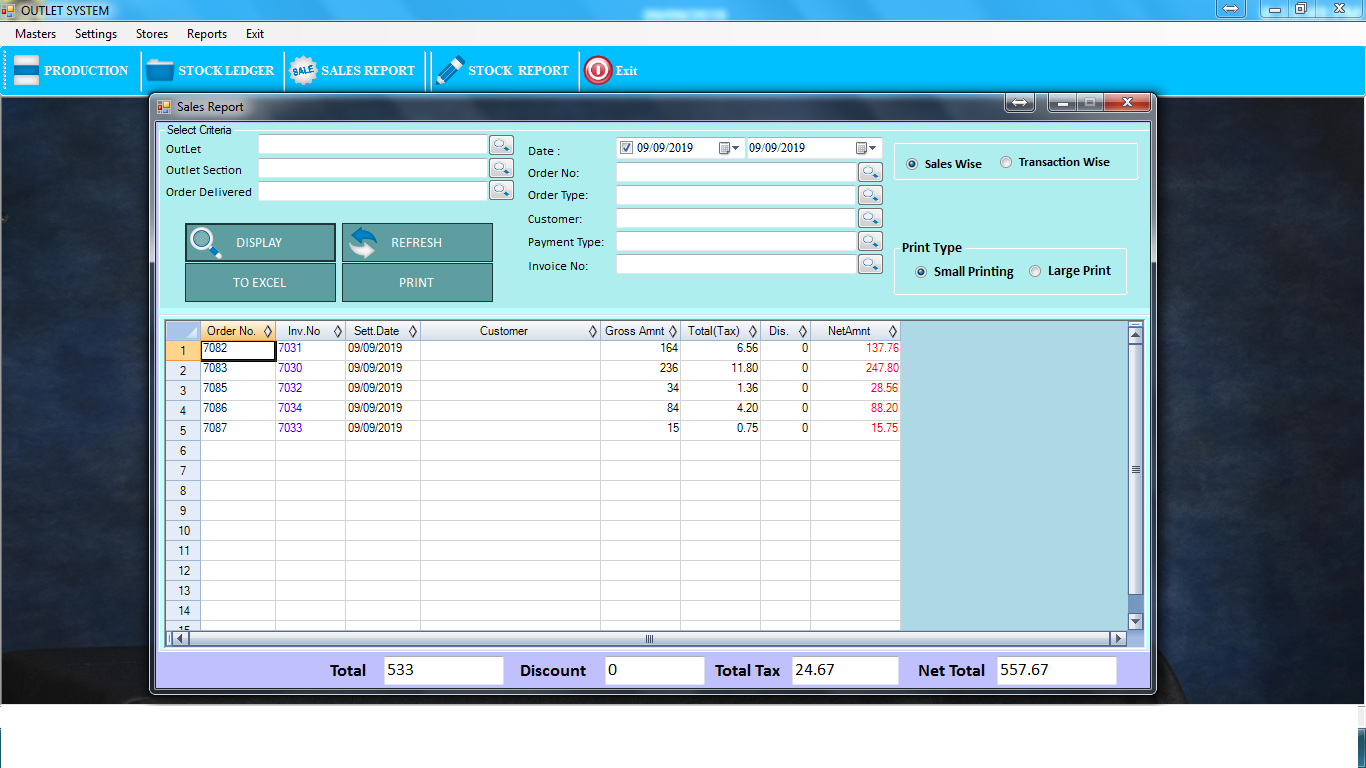
Task: Select the net amount 247.80 cell
Action: tap(856, 369)
